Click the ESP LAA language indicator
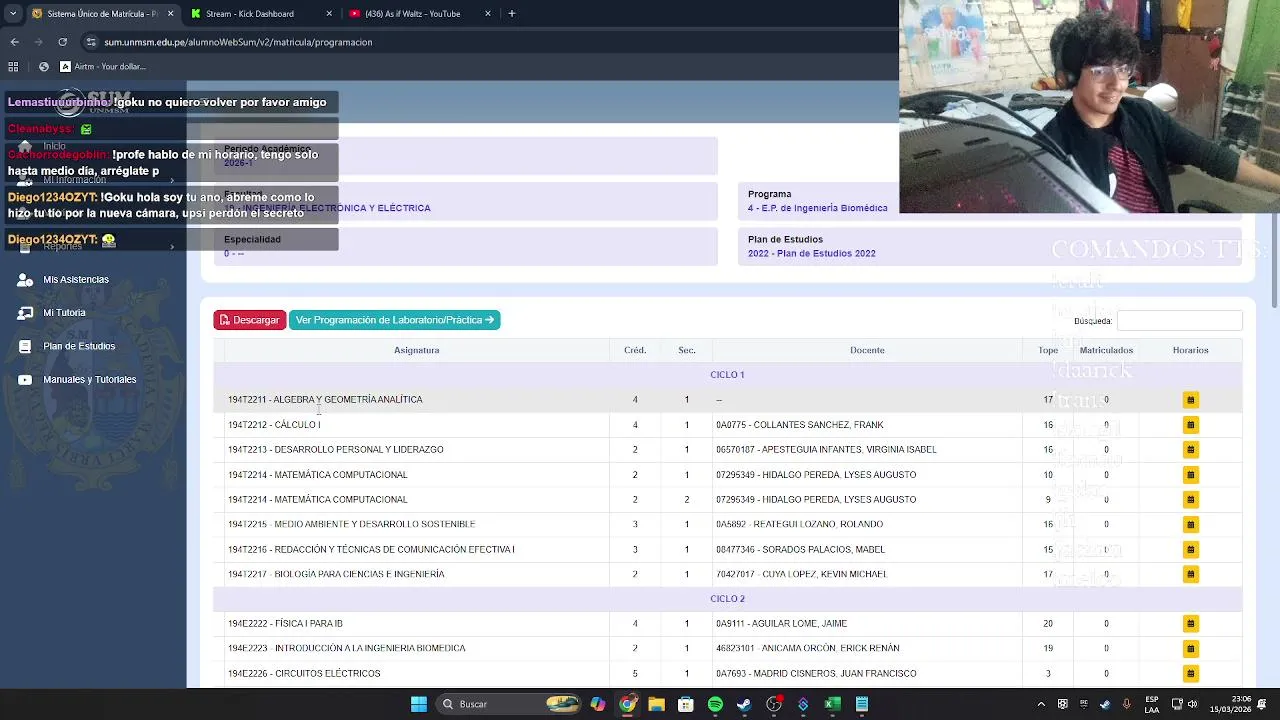Viewport: 1280px width, 720px height. (1152, 704)
